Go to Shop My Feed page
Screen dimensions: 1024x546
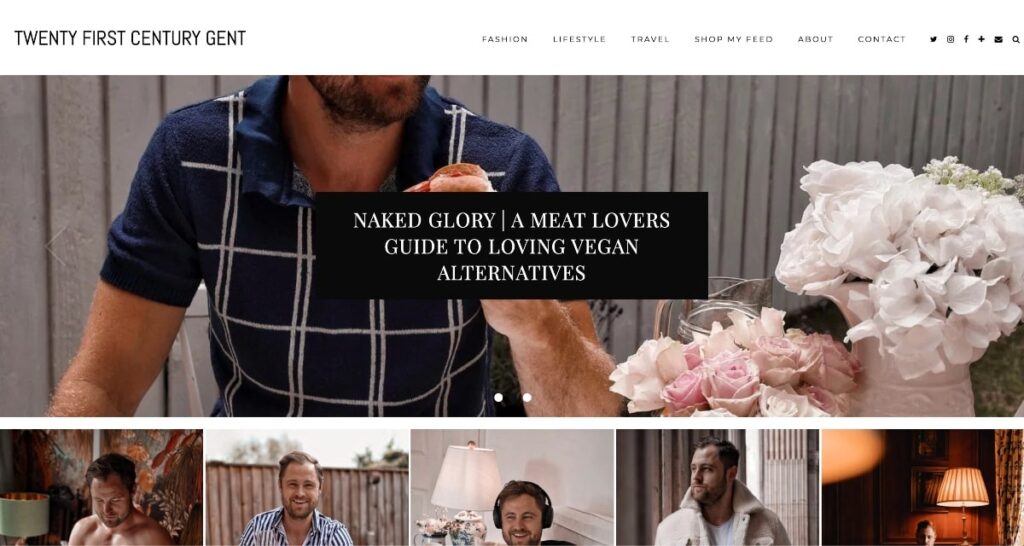(733, 39)
